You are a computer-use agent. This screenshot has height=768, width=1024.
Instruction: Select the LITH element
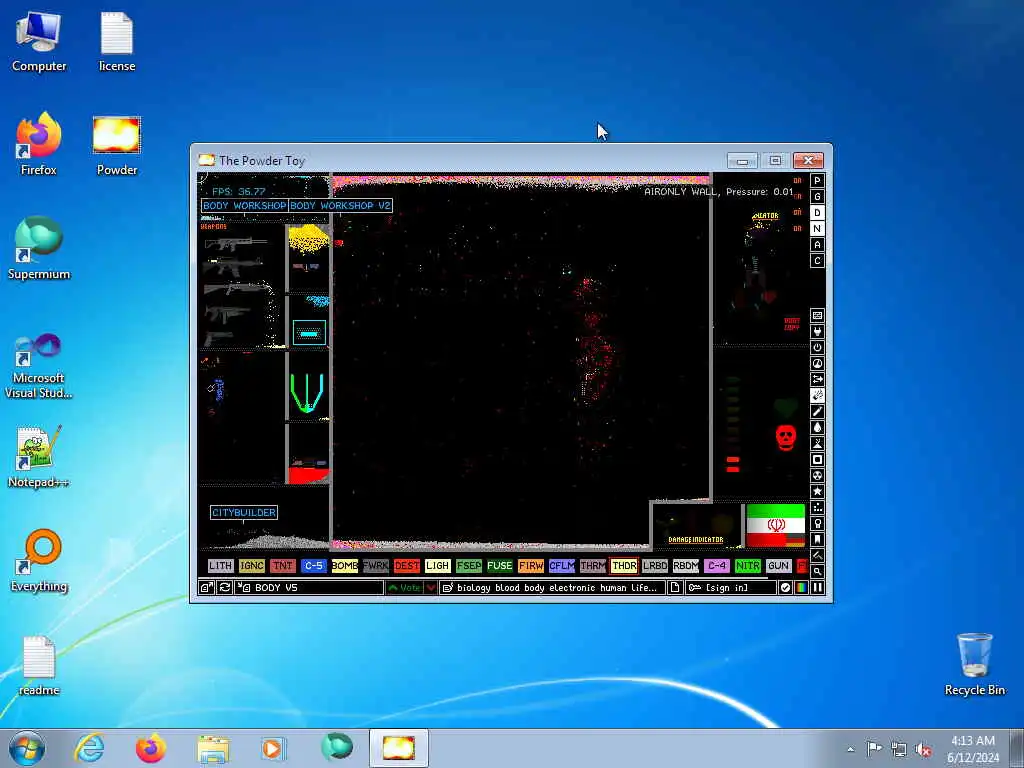pos(220,566)
